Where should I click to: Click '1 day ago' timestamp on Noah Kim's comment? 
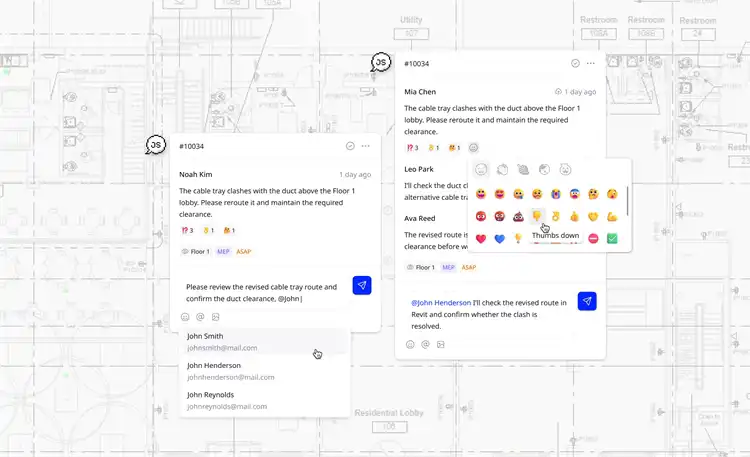click(355, 175)
